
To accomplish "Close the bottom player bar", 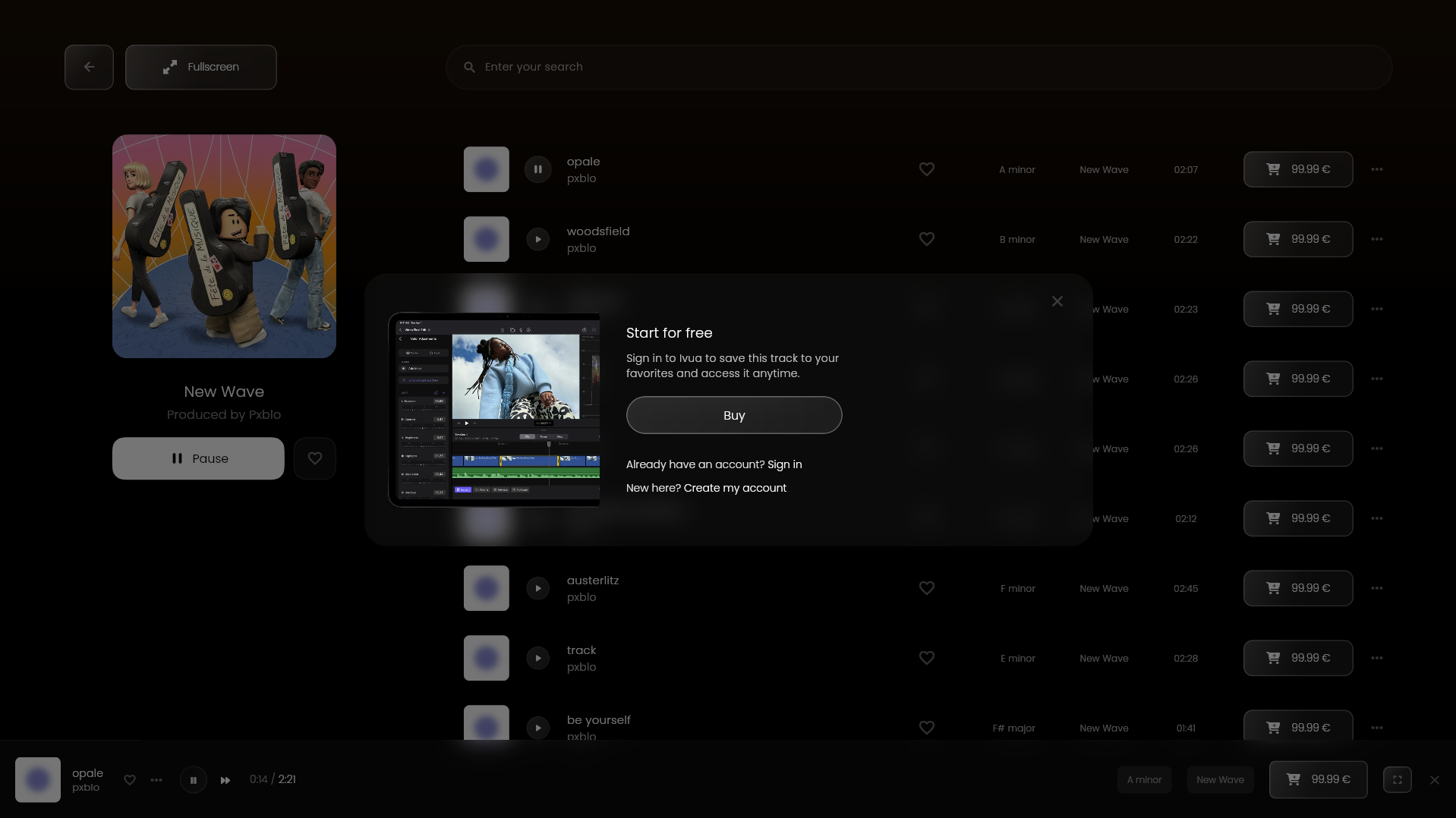I will [1435, 780].
